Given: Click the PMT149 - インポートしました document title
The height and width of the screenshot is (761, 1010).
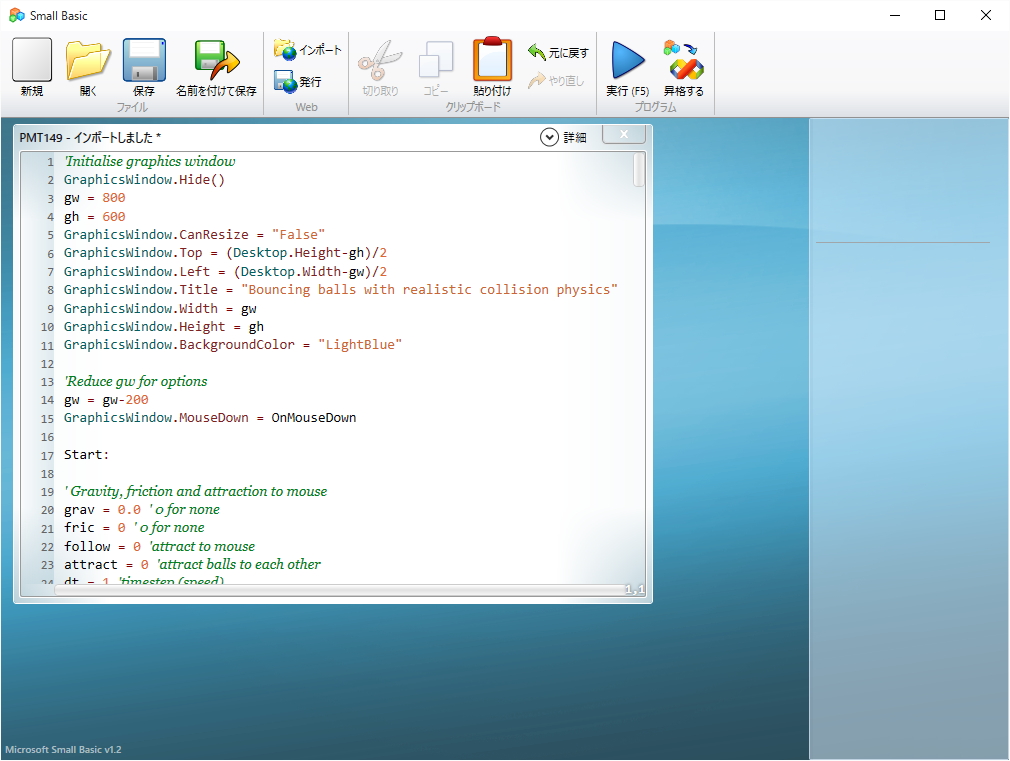Looking at the screenshot, I should 90,137.
